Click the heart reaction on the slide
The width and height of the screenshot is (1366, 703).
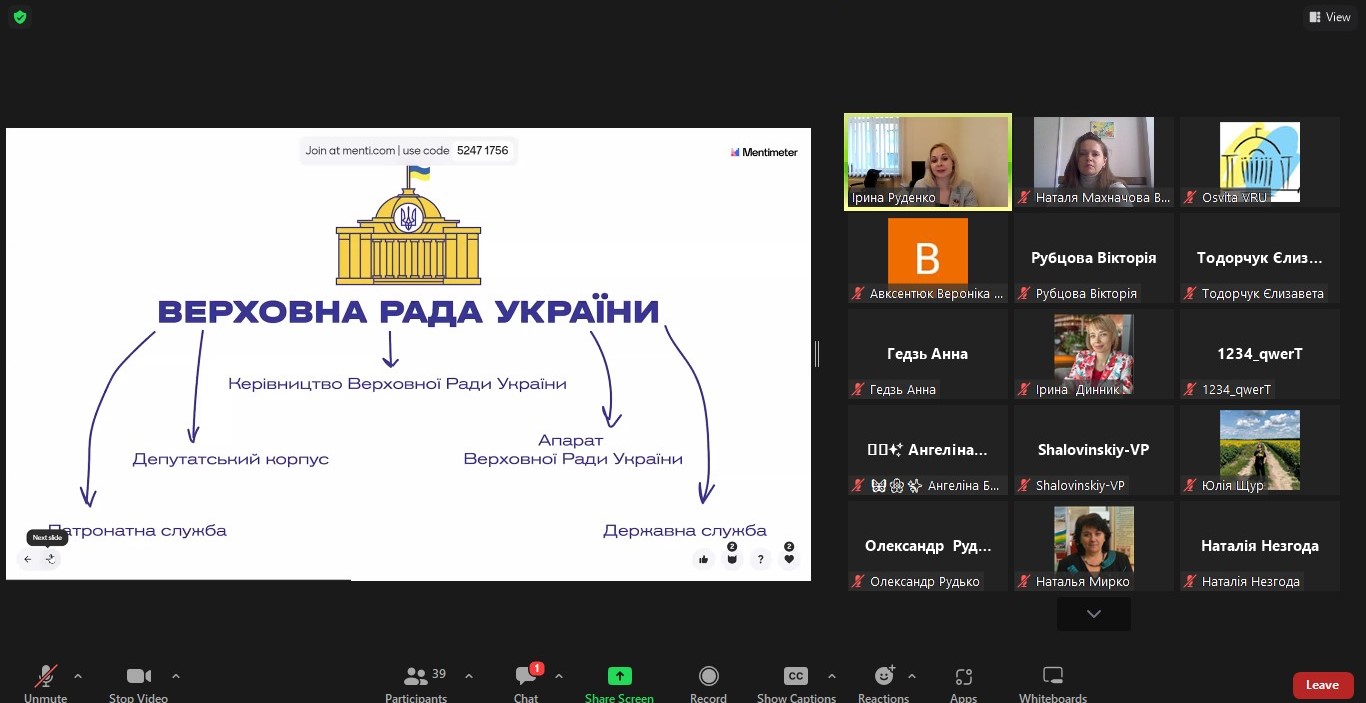click(789, 560)
